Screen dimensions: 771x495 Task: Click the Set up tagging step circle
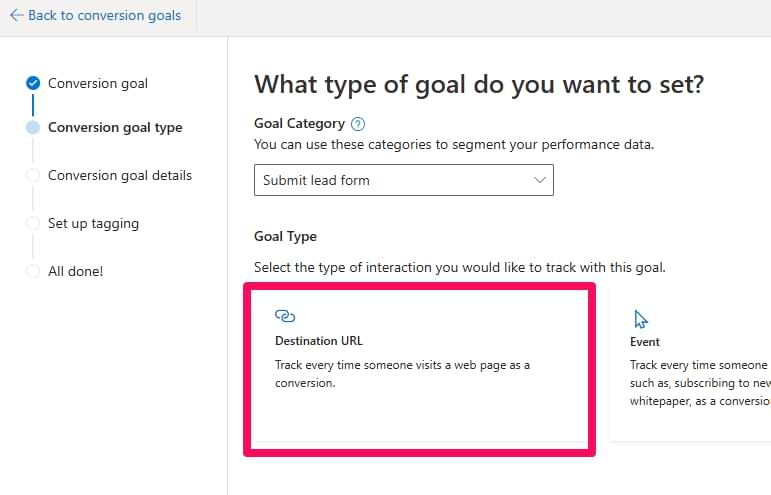tap(33, 223)
